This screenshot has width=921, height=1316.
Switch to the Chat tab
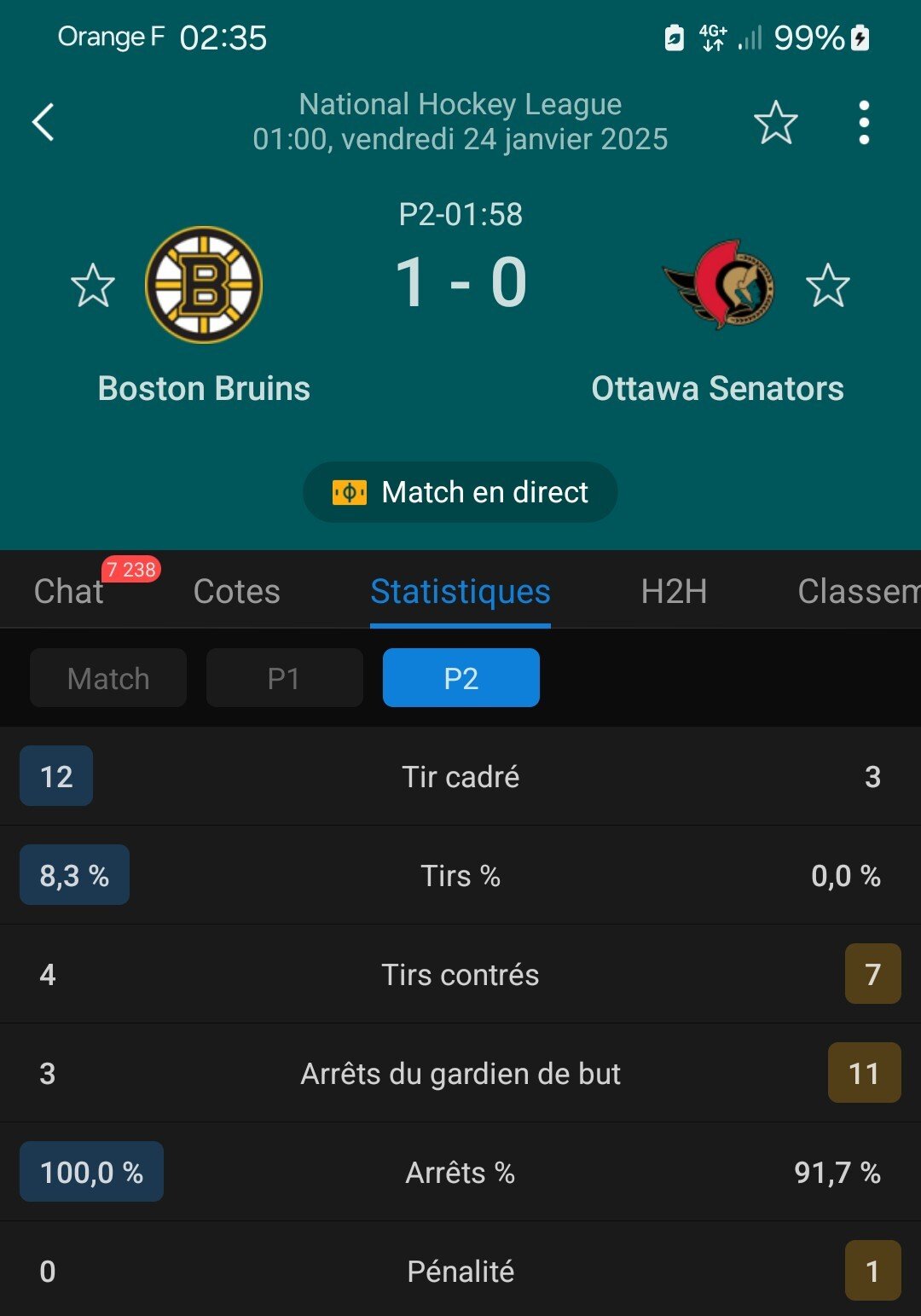click(x=68, y=591)
